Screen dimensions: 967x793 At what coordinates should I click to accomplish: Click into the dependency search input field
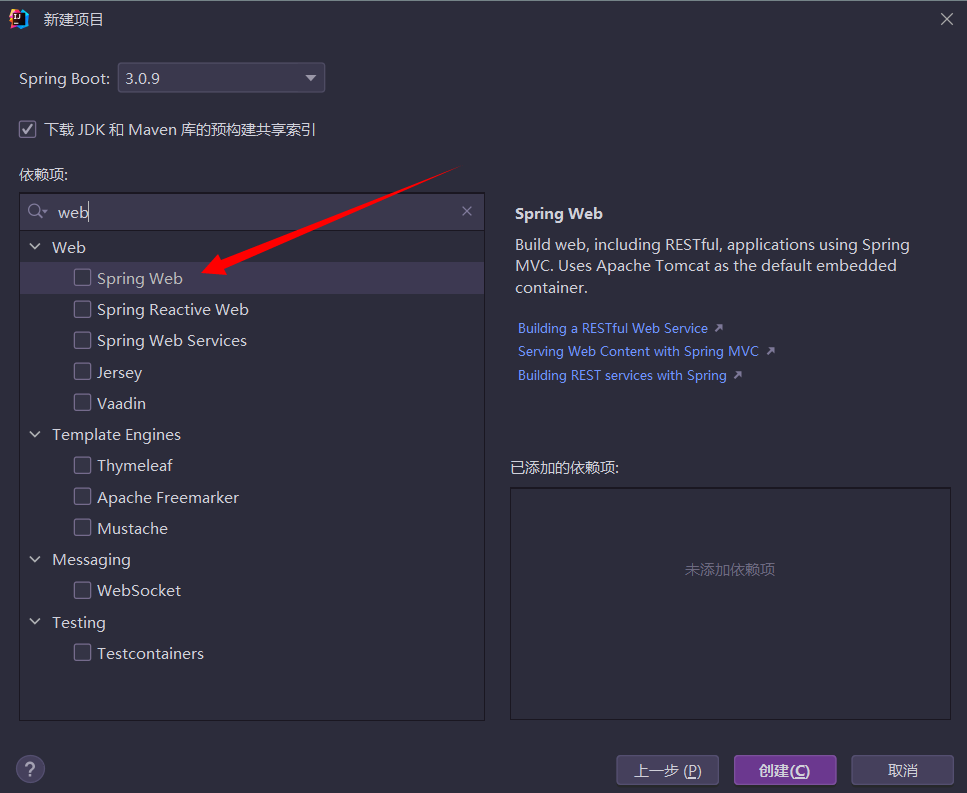point(250,212)
